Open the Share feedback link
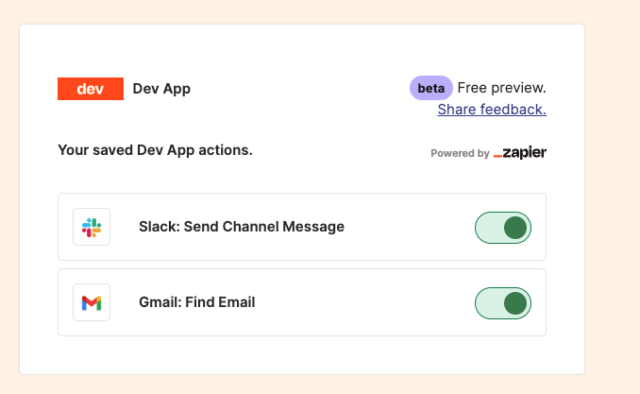Screen dimensions: 640x394 492,109
